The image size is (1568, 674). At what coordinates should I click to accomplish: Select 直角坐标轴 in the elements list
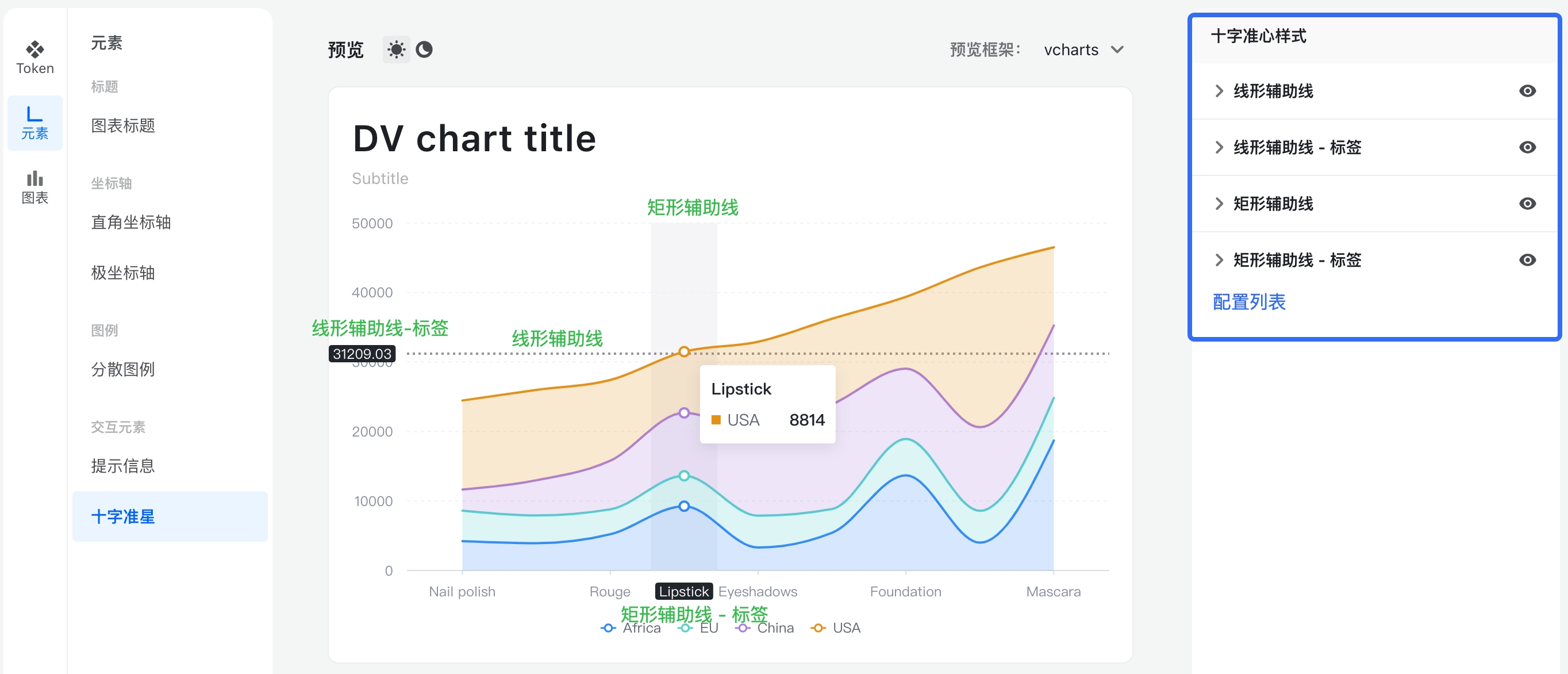coord(131,222)
